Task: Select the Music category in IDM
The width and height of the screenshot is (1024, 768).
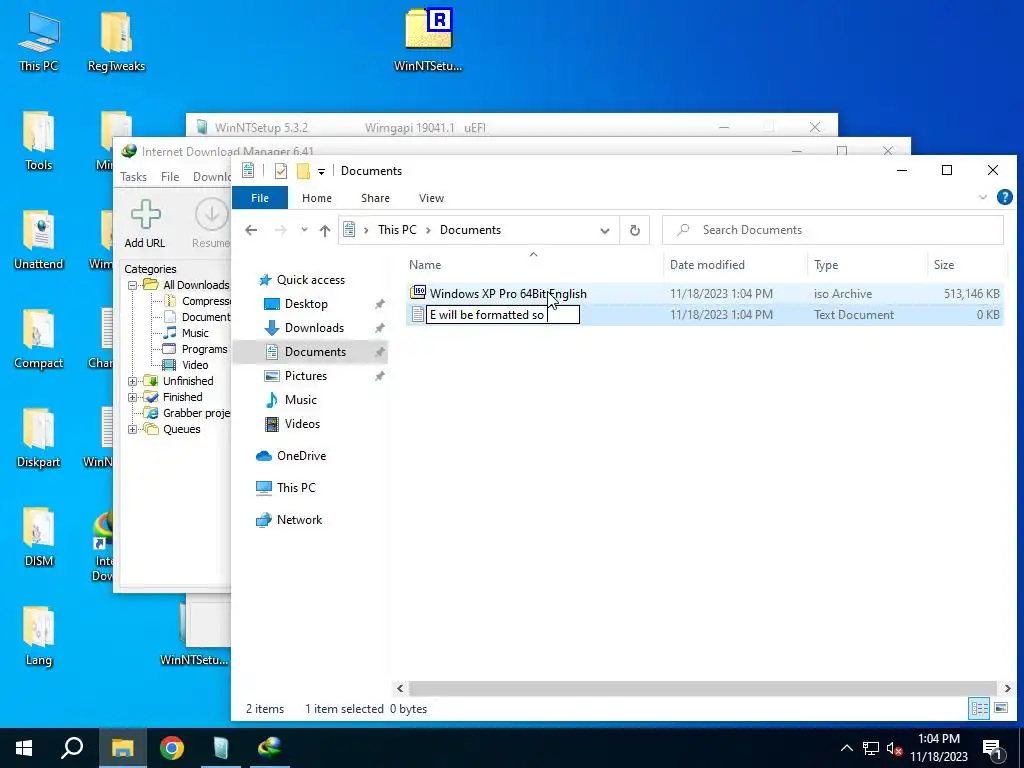Action: point(195,333)
